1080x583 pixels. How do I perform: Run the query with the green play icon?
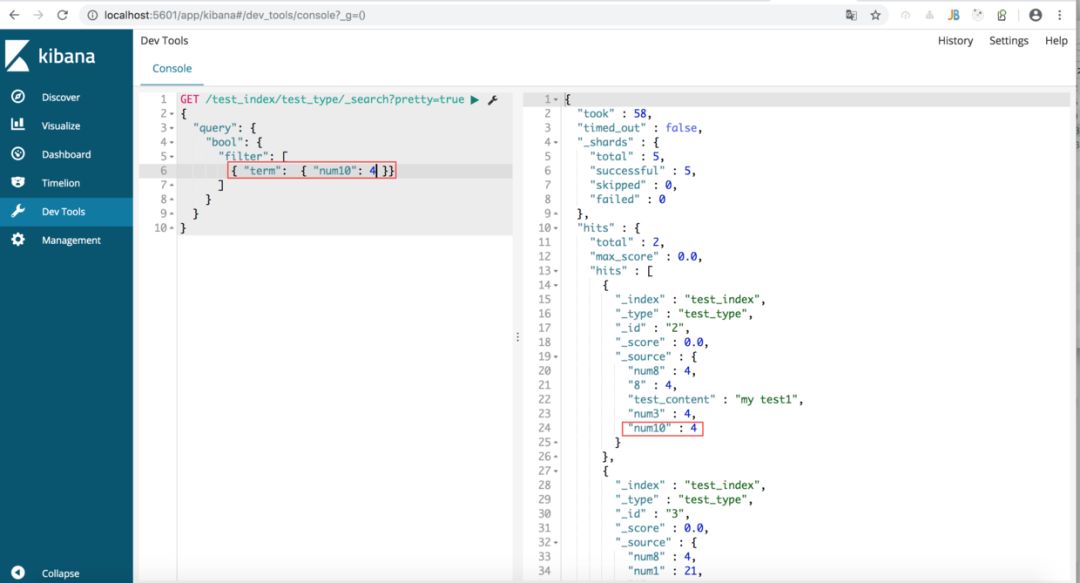tap(474, 100)
